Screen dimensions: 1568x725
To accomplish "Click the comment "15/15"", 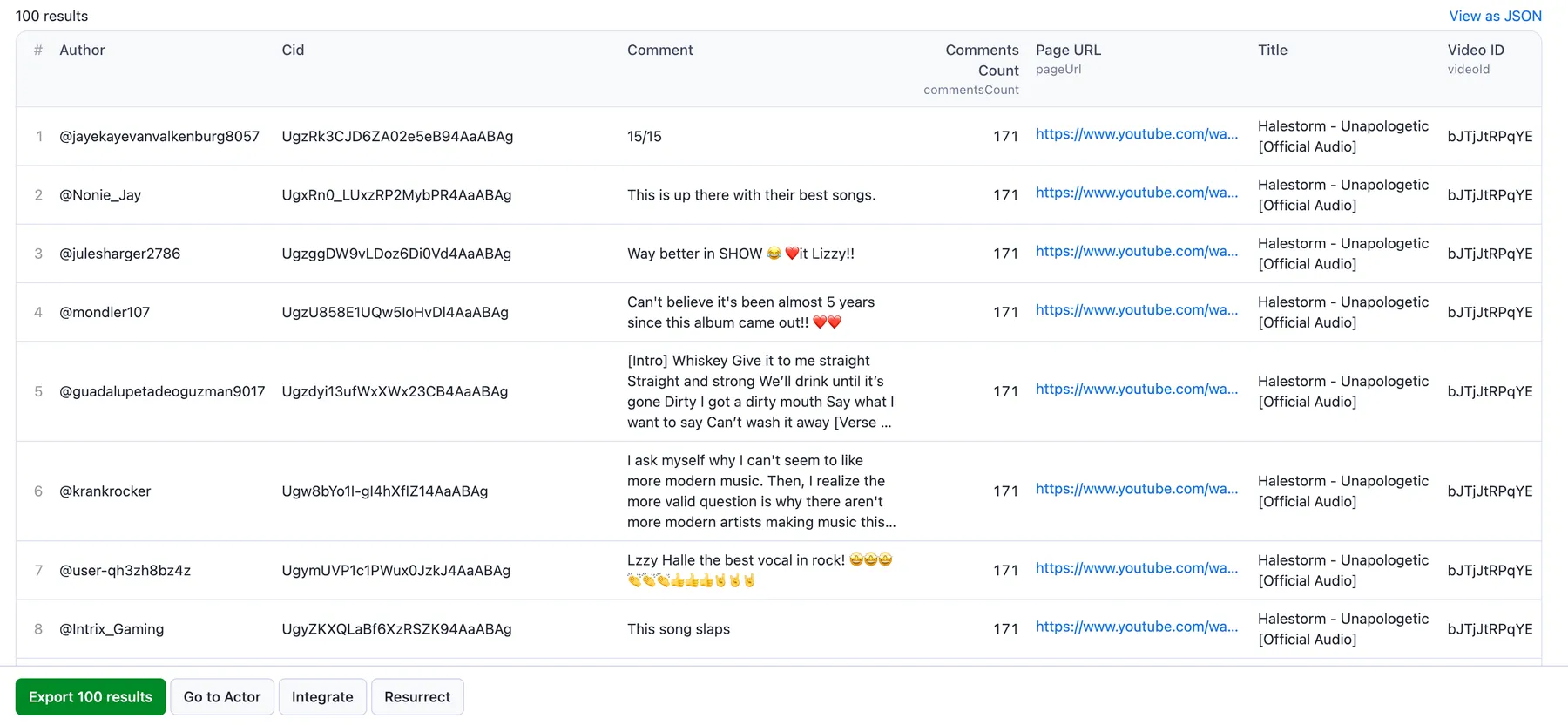I will tap(644, 137).
